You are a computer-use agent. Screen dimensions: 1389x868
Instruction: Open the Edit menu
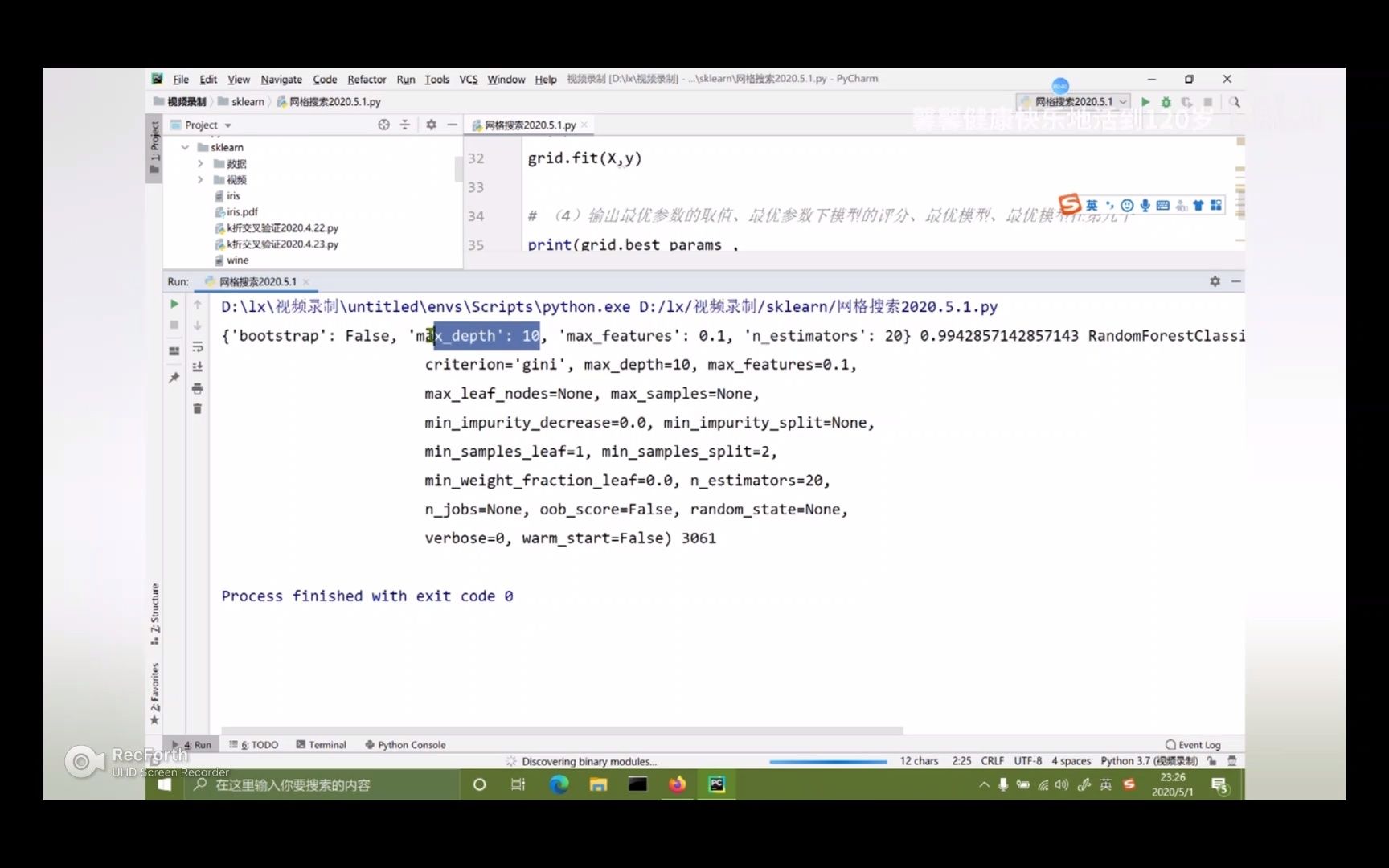[x=208, y=79]
